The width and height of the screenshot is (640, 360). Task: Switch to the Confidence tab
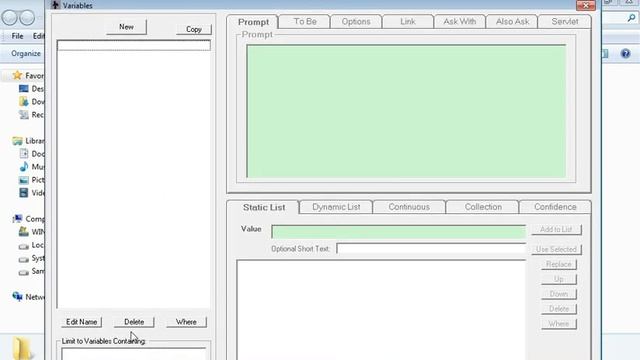click(x=555, y=207)
